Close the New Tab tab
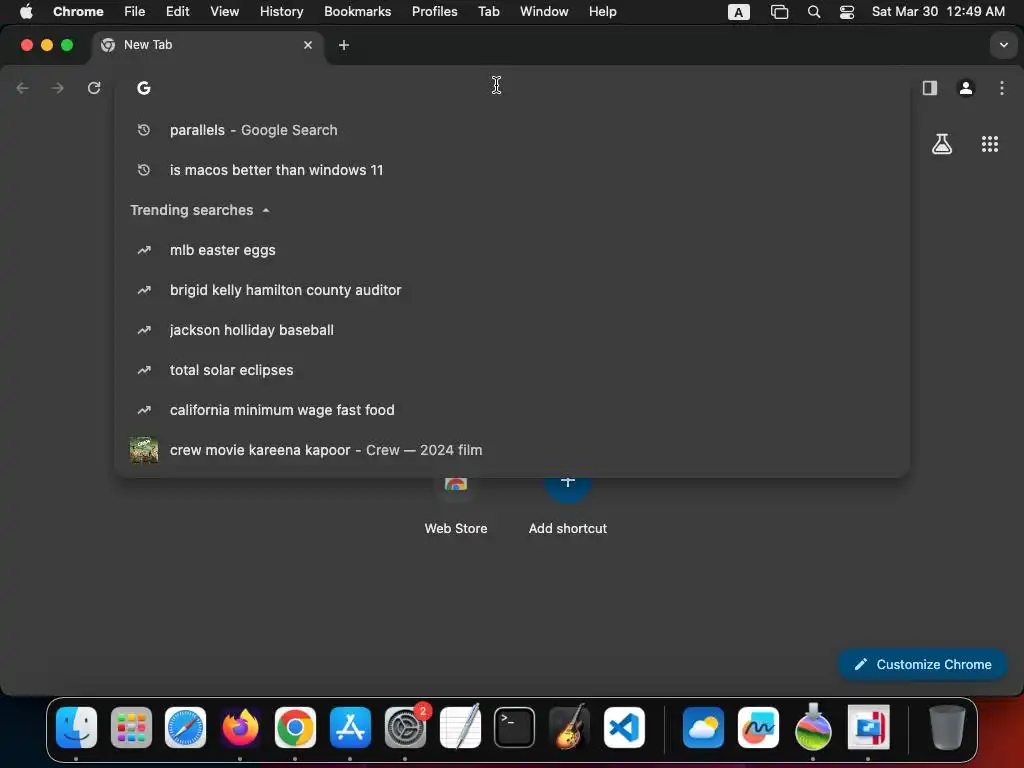This screenshot has height=768, width=1024. click(308, 45)
